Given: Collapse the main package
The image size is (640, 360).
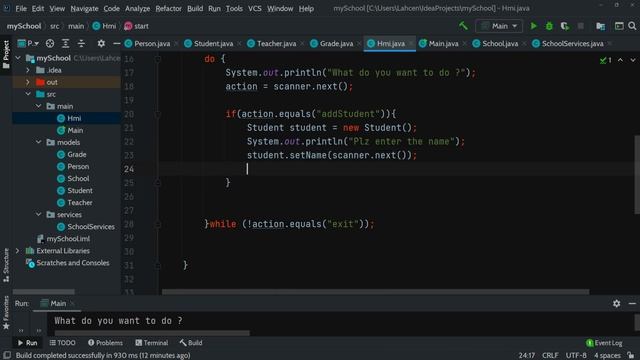Looking at the screenshot, I should tap(38, 106).
